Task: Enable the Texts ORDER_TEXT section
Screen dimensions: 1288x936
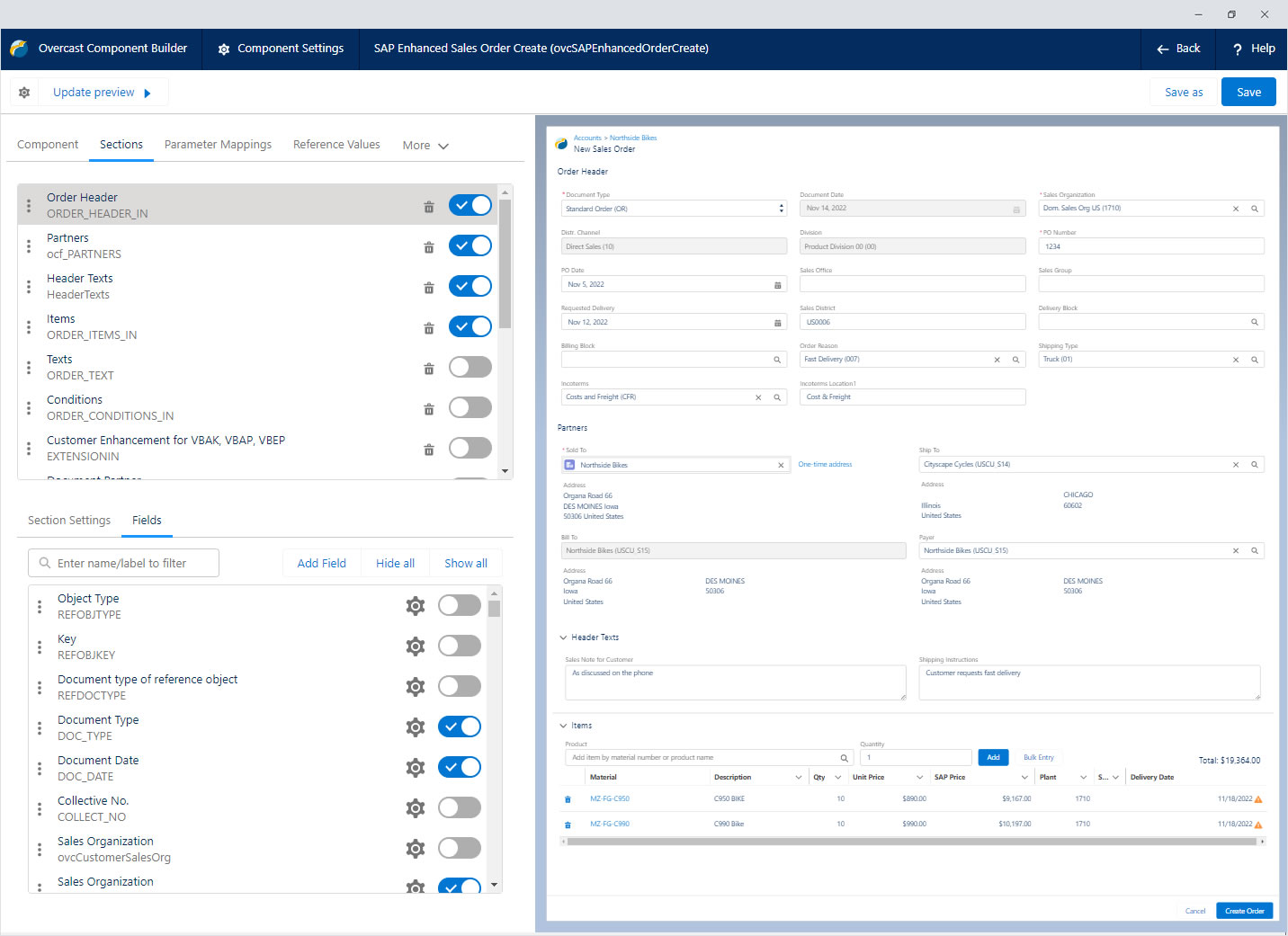Action: pyautogui.click(x=470, y=367)
